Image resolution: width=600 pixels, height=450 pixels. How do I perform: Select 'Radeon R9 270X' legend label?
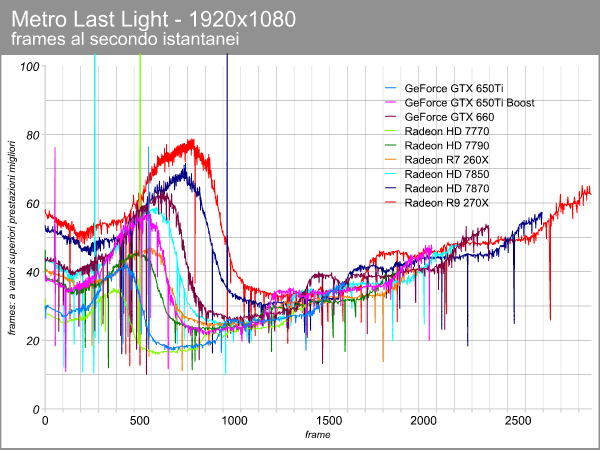[447, 203]
